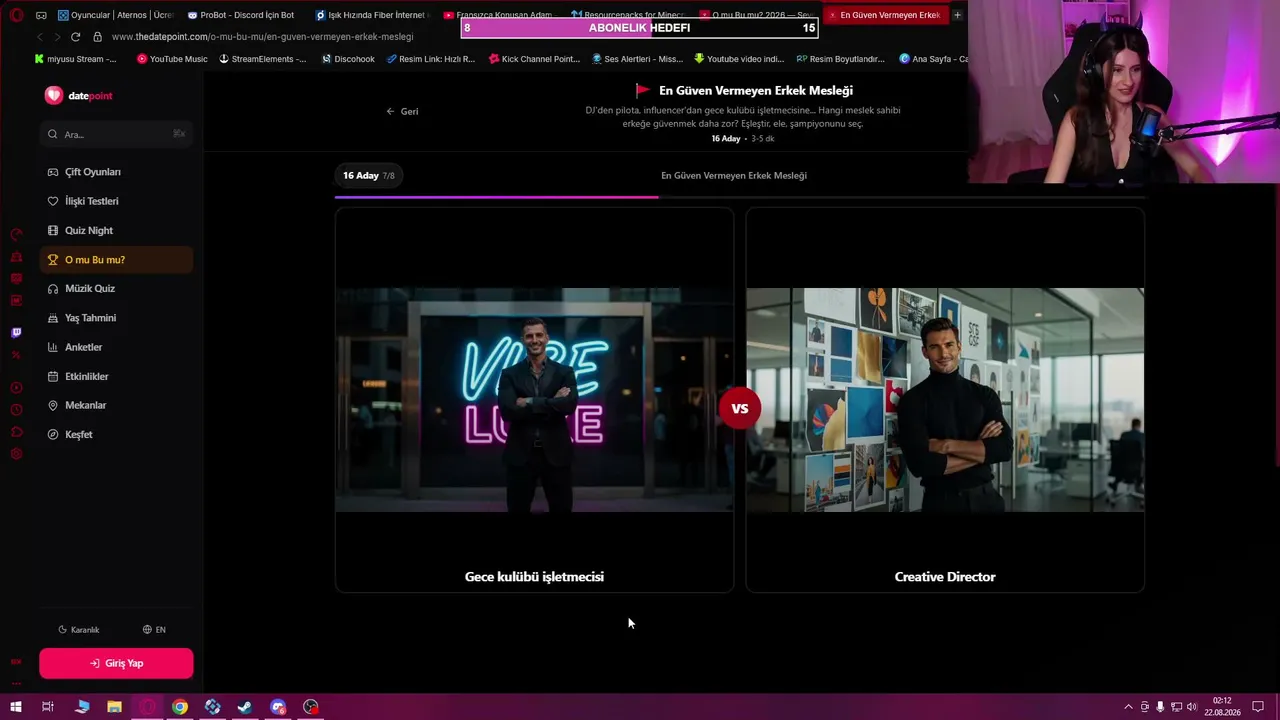Click the En Güven Vermeyen Erkek Mesleği heading
The width and height of the screenshot is (1280, 720).
[756, 91]
